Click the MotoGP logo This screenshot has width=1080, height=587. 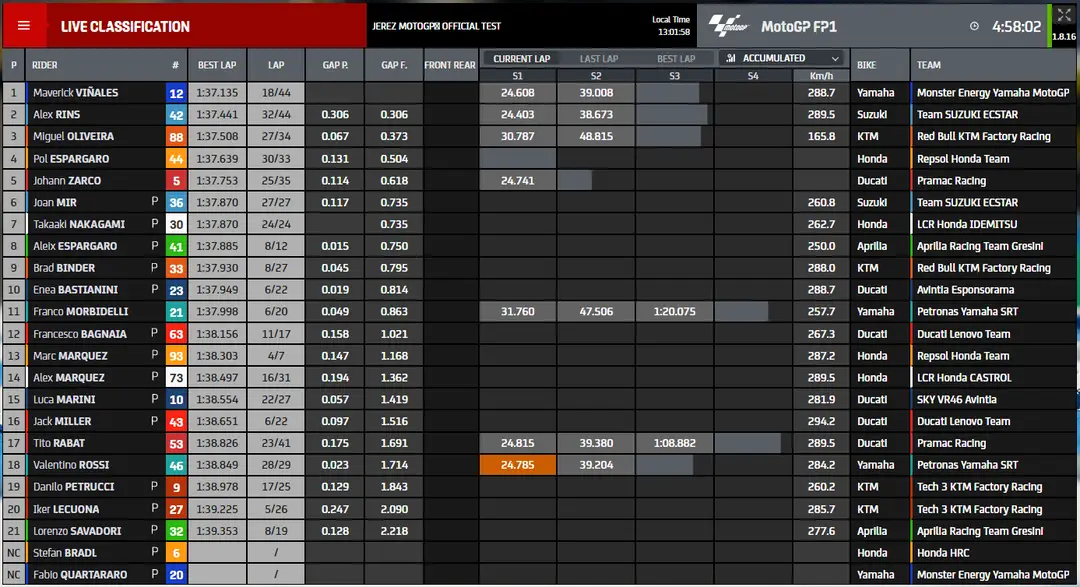728,26
